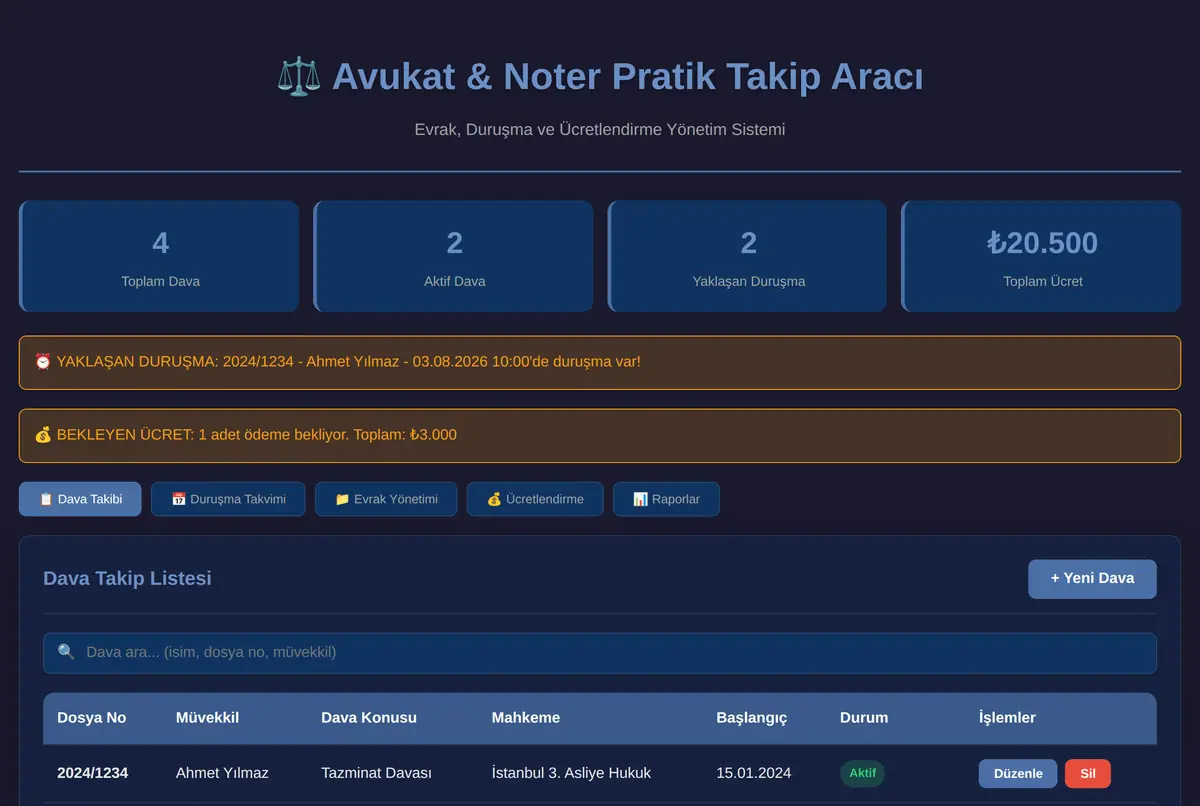Focus the Dava ara search field

600,653
